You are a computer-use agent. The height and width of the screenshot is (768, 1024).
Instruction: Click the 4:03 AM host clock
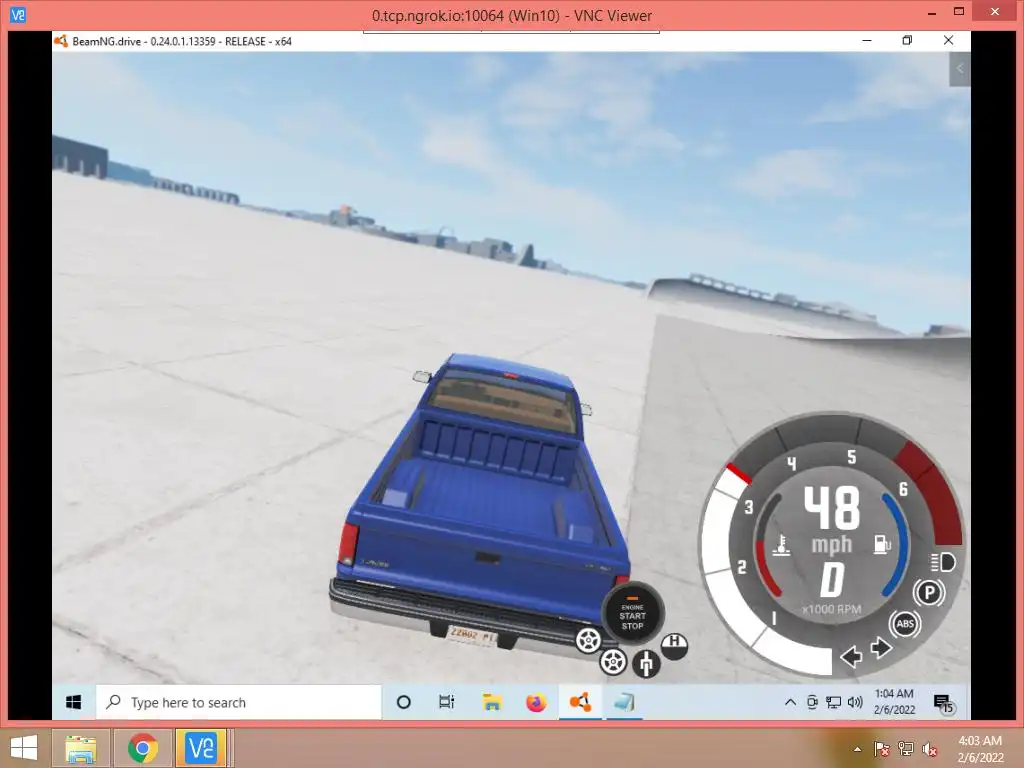[980, 749]
